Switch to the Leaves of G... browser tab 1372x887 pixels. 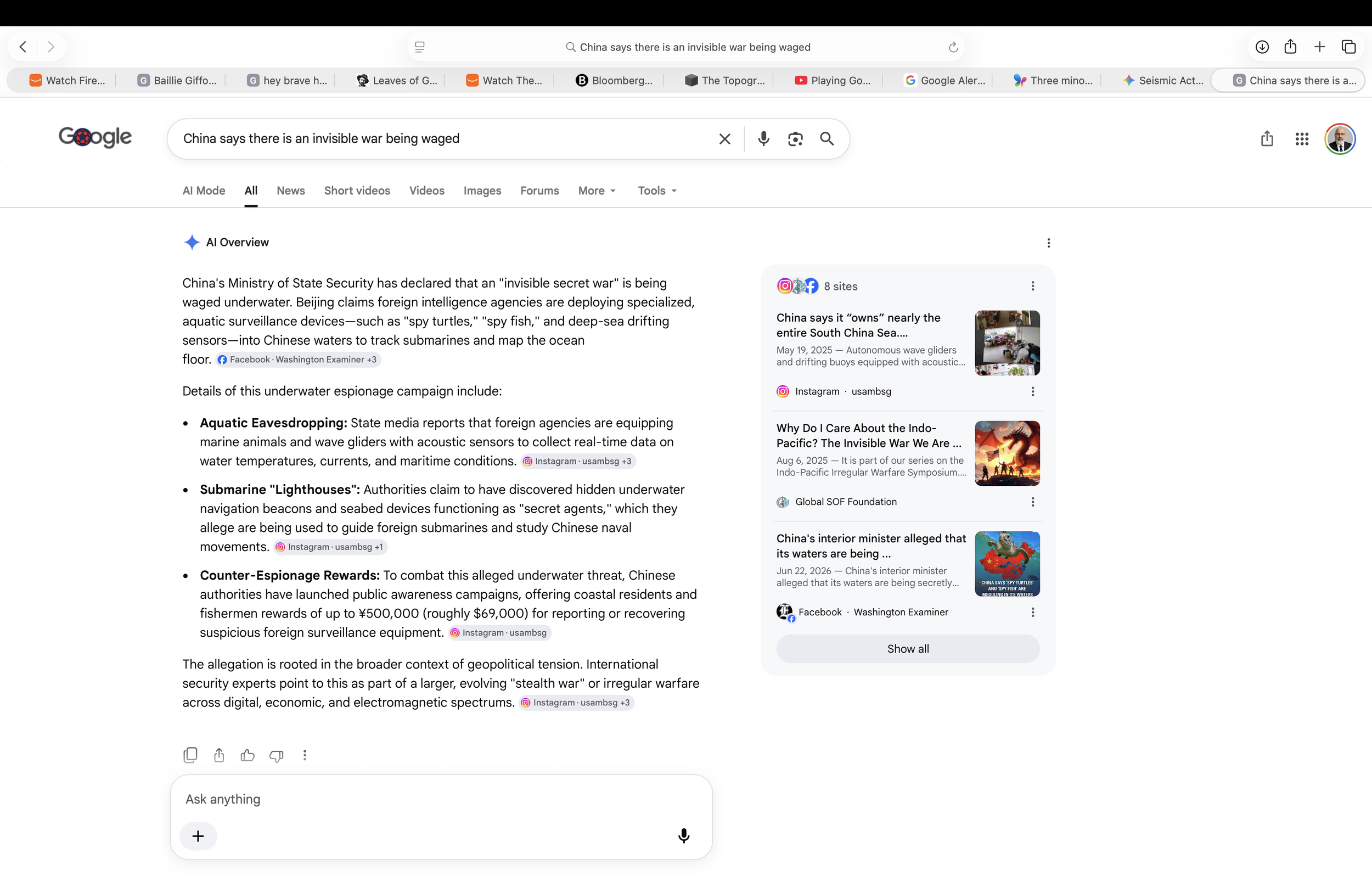(x=397, y=81)
